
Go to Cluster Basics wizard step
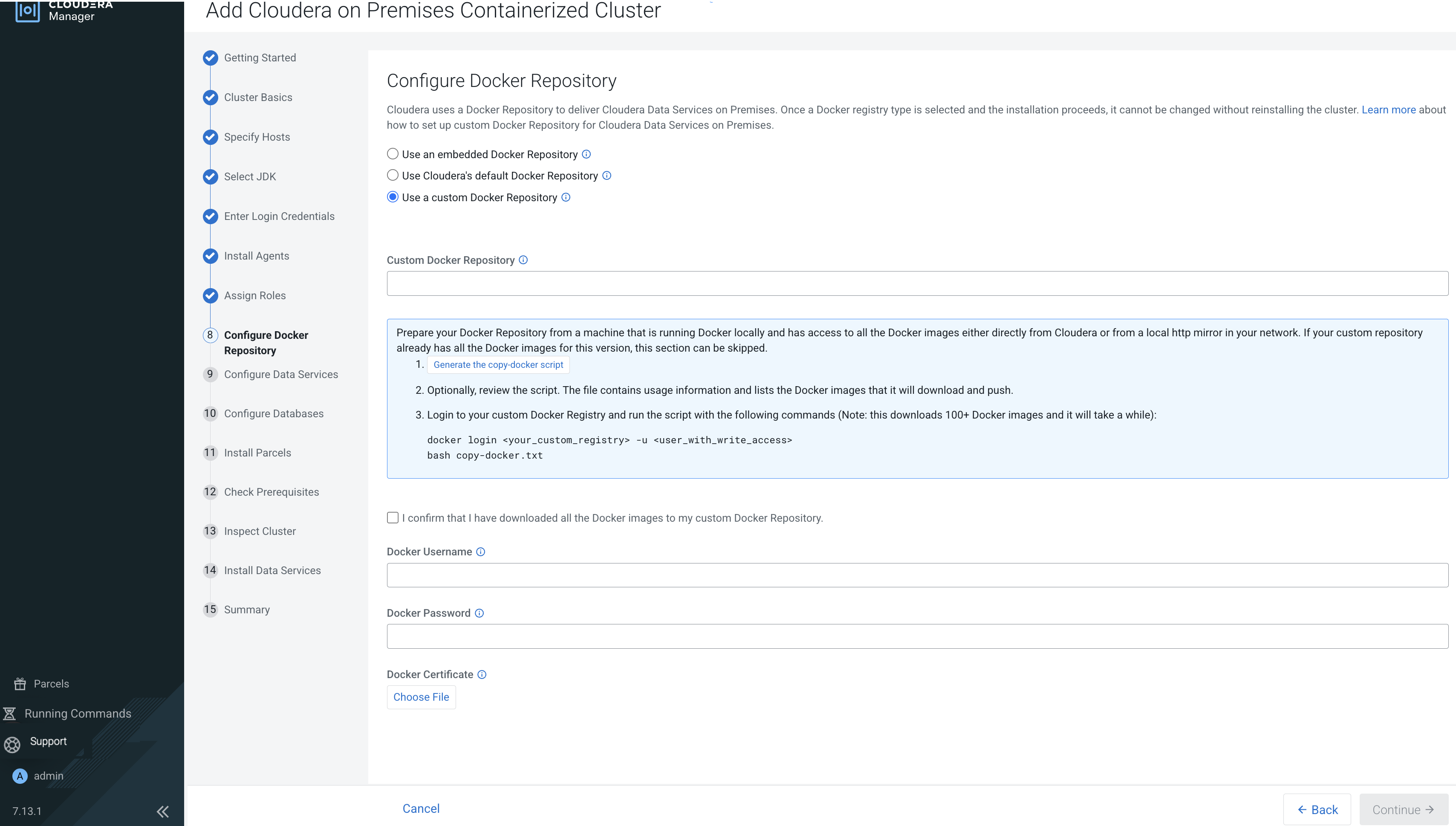pos(257,98)
